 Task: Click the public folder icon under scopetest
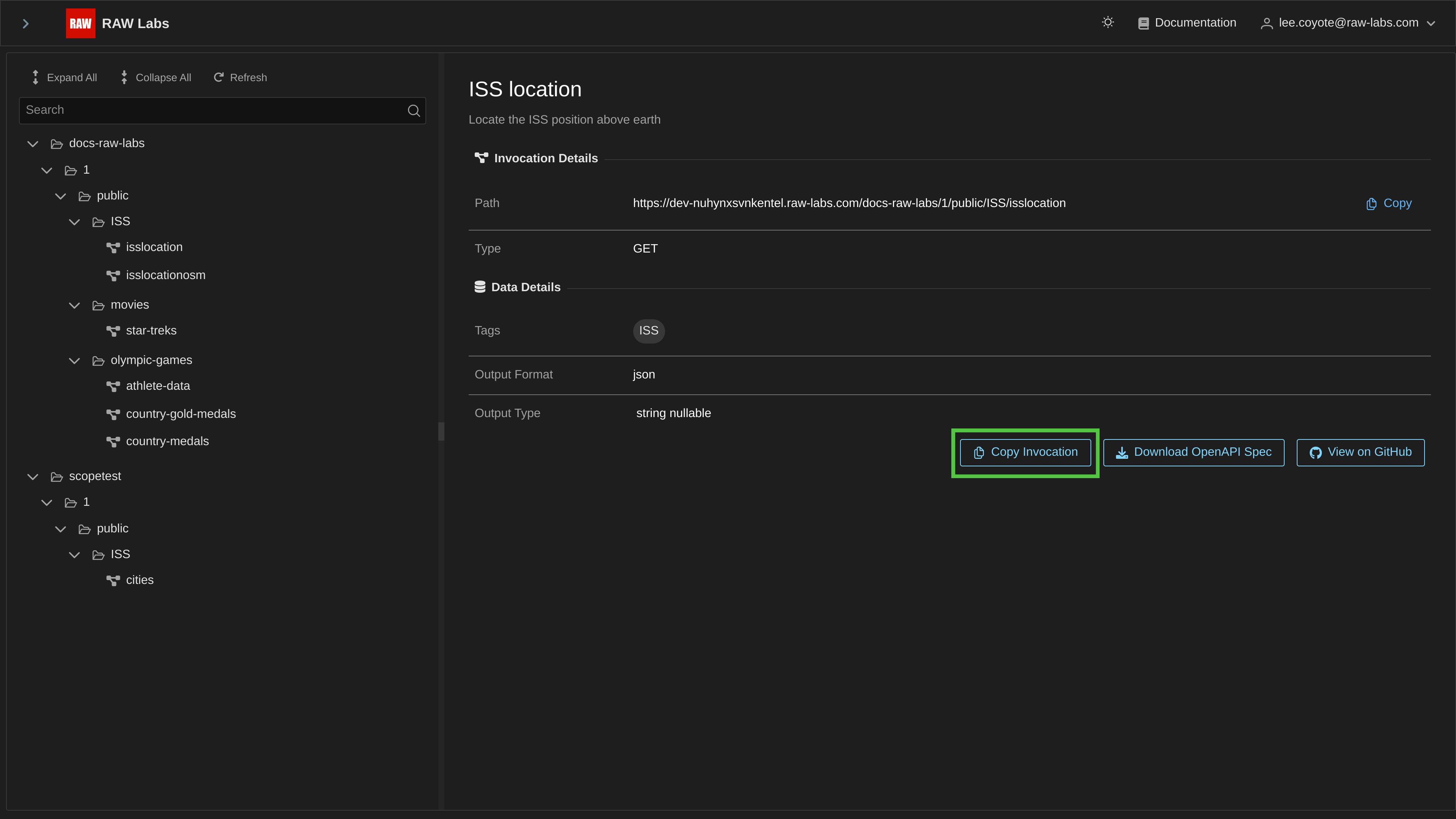tap(85, 530)
